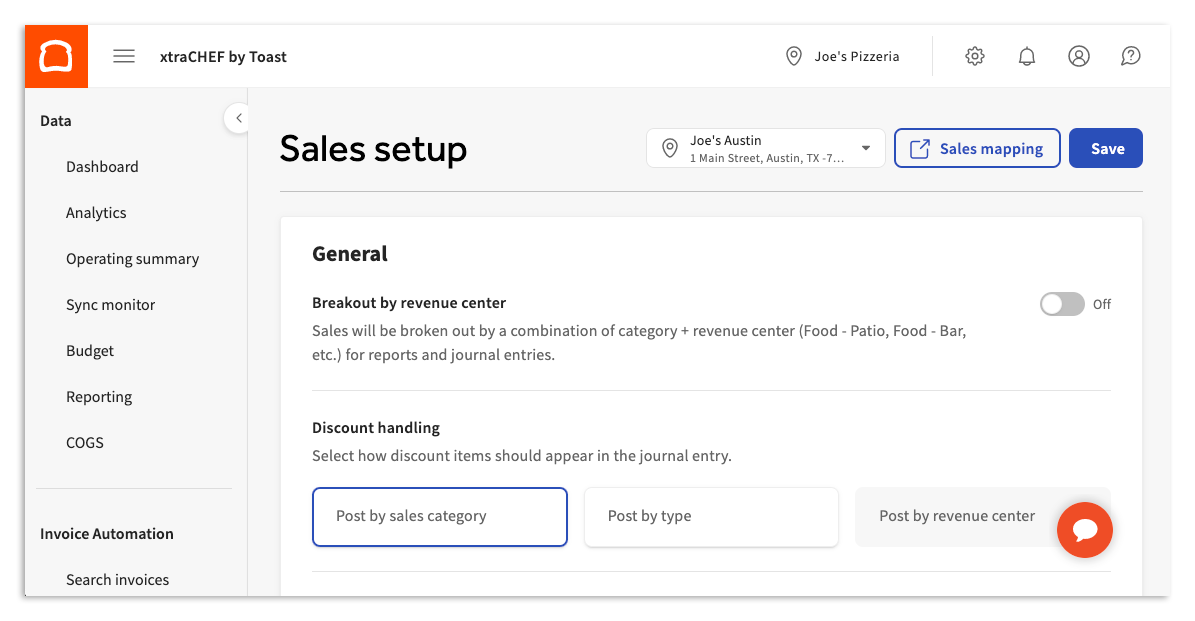
Task: Click the help question mark icon
Action: pyautogui.click(x=1130, y=56)
